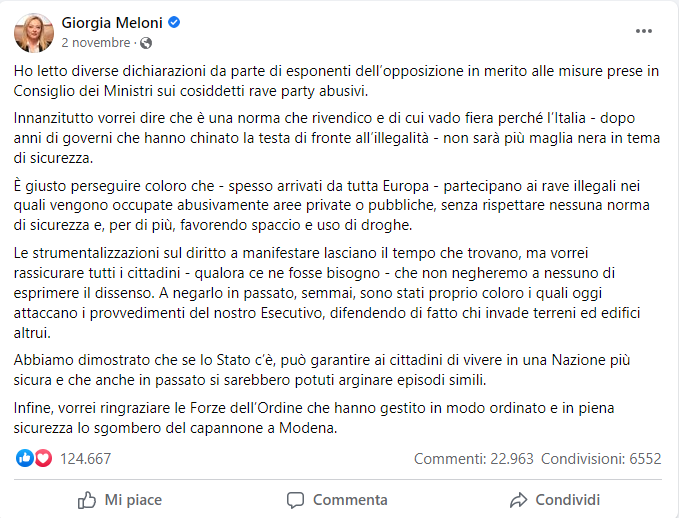Image resolution: width=679 pixels, height=518 pixels.
Task: Select the 'Condividi' share label
Action: point(567,499)
